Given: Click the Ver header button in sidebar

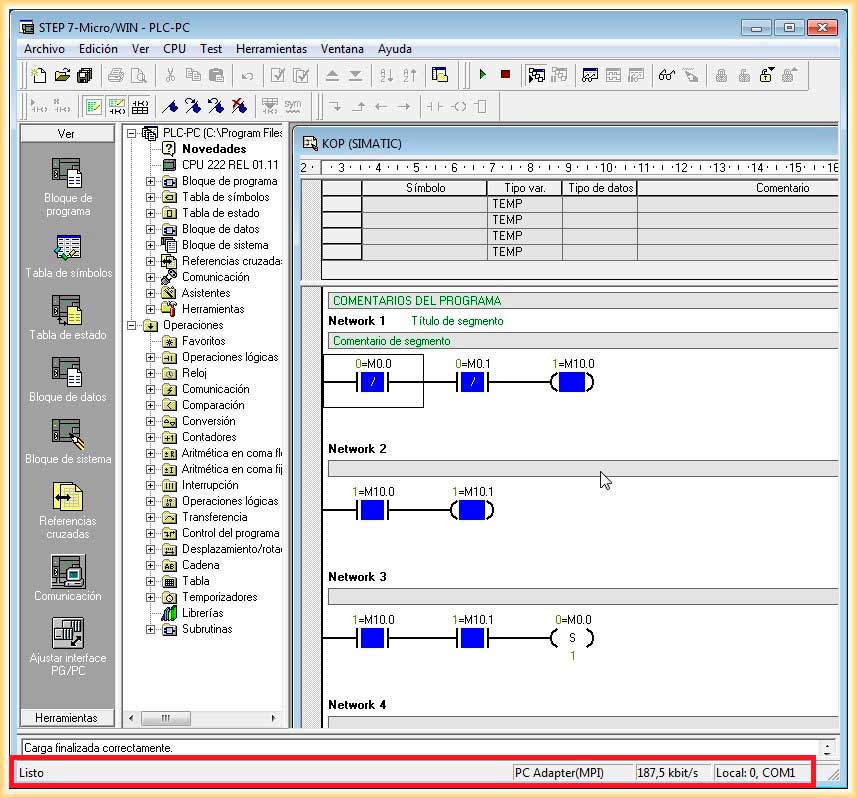Looking at the screenshot, I should pos(66,133).
